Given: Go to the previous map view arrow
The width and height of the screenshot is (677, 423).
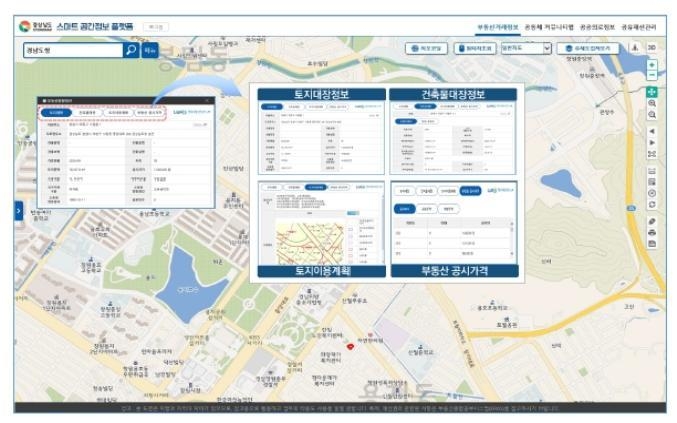Looking at the screenshot, I should (x=652, y=130).
